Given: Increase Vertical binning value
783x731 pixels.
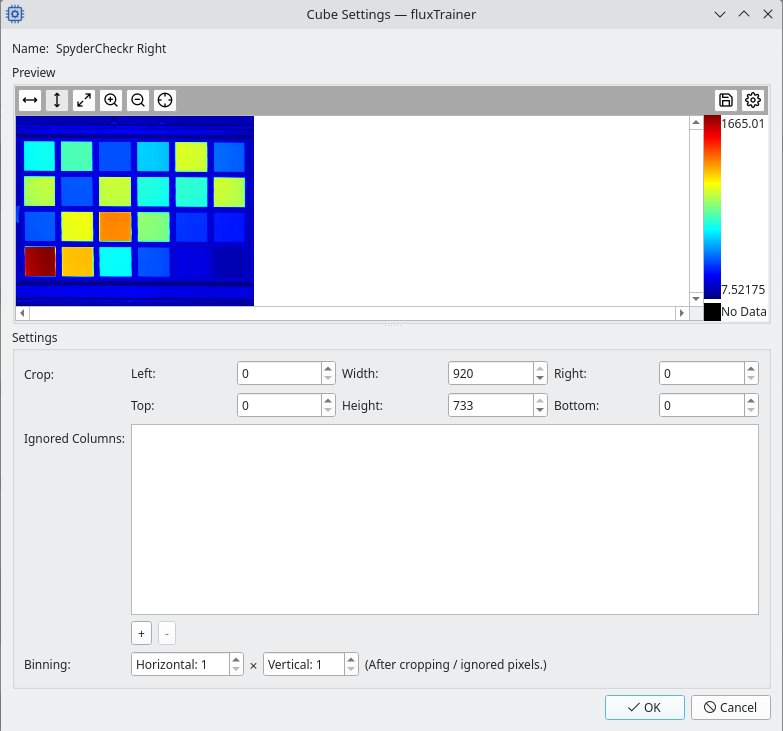Looking at the screenshot, I should point(351,660).
